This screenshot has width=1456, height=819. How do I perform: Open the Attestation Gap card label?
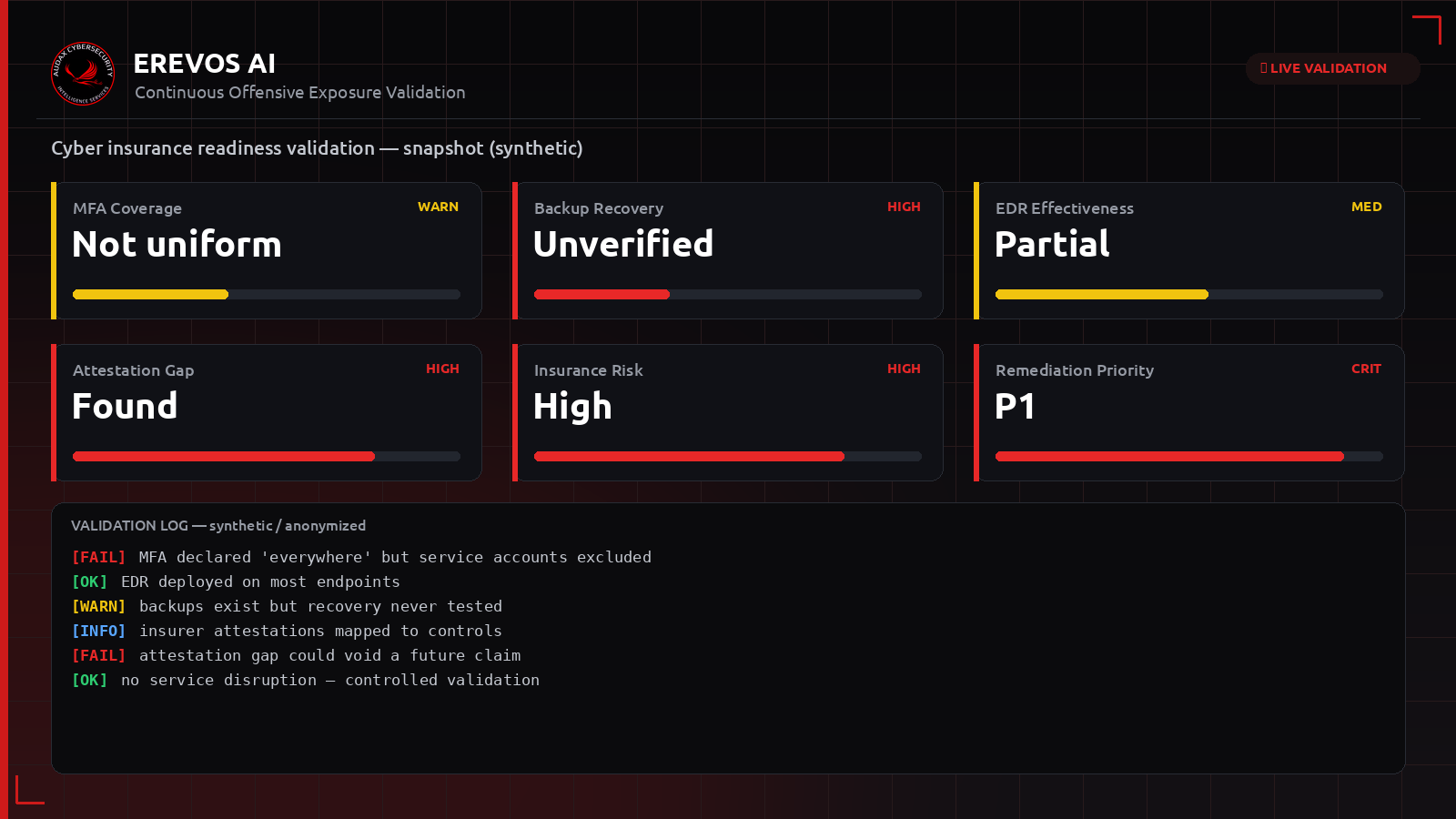(x=134, y=370)
